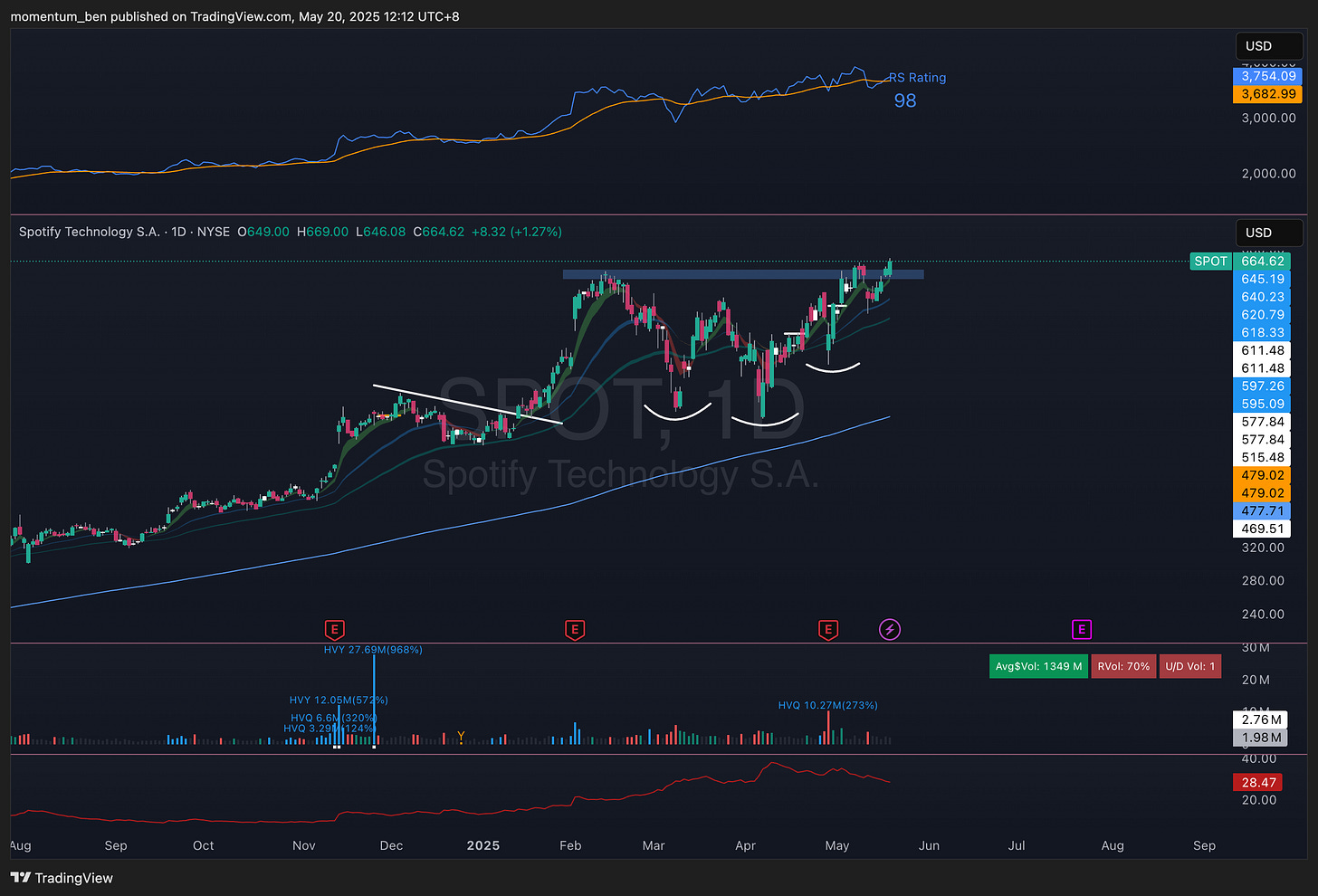Click the SPOT symbol price label
Viewport: 1318px width, 896px height.
point(1210,262)
